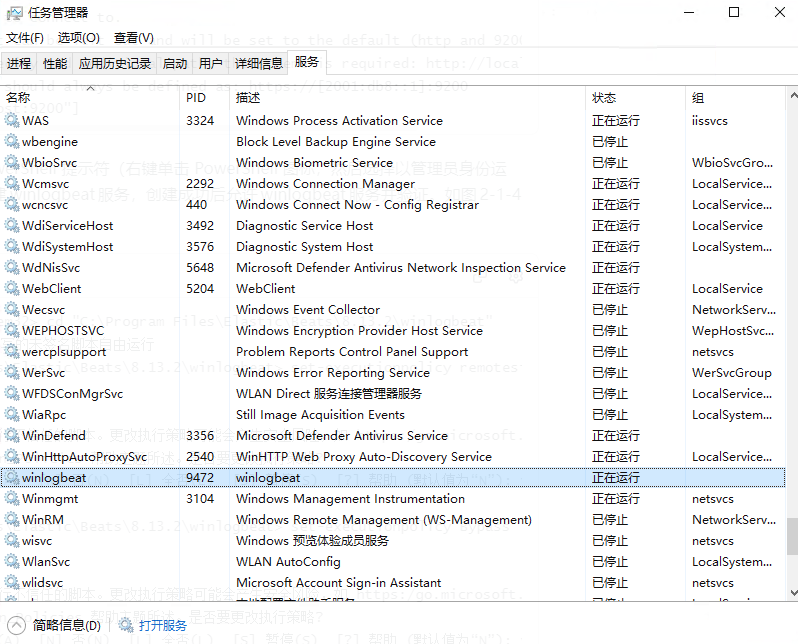This screenshot has width=798, height=644.
Task: Collapse view using the 简略信息 arrow icon
Action: 16,626
